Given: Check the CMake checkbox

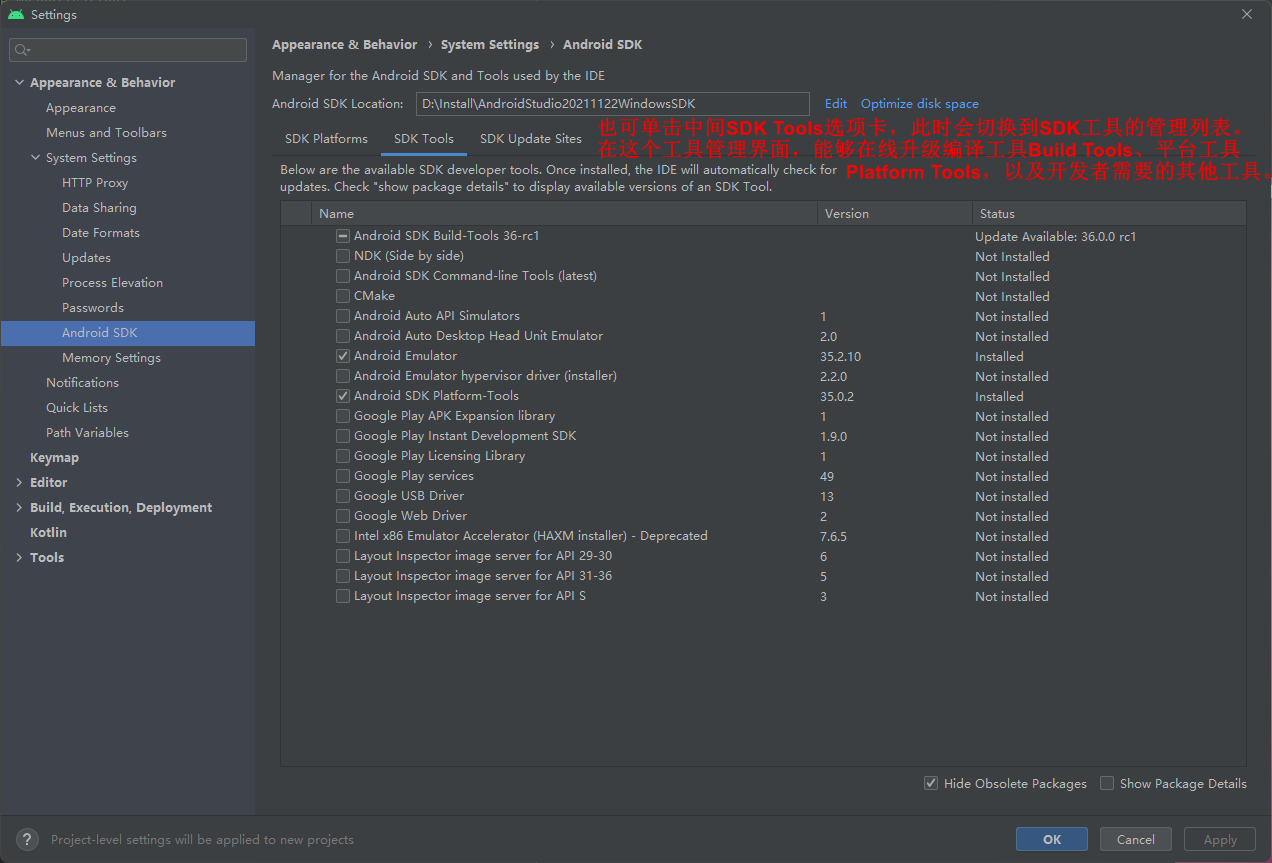Looking at the screenshot, I should 343,296.
